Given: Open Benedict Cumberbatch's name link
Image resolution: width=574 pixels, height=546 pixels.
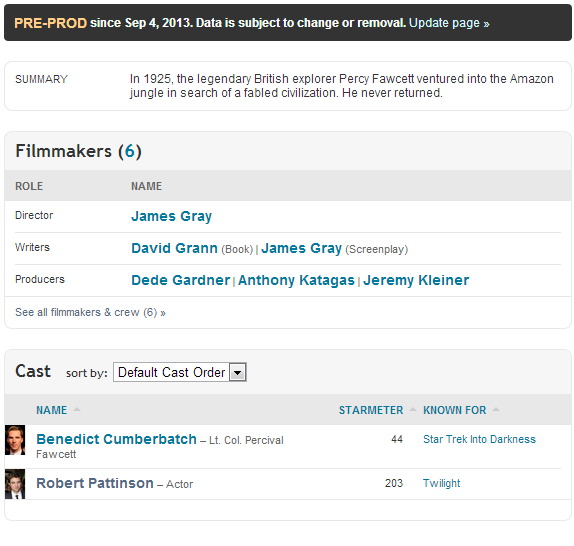Looking at the screenshot, I should pos(116,439).
